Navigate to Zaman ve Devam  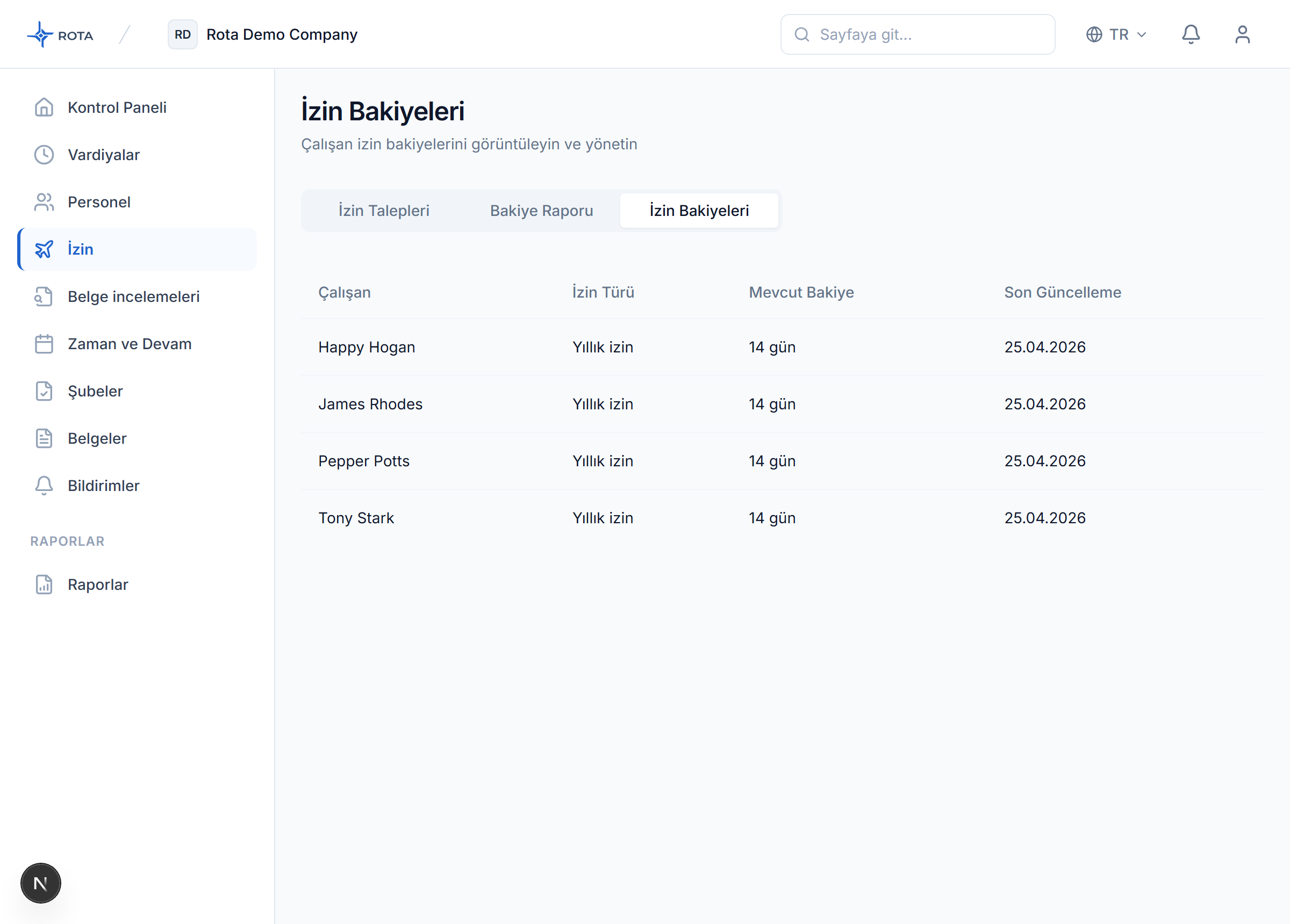pos(137,344)
